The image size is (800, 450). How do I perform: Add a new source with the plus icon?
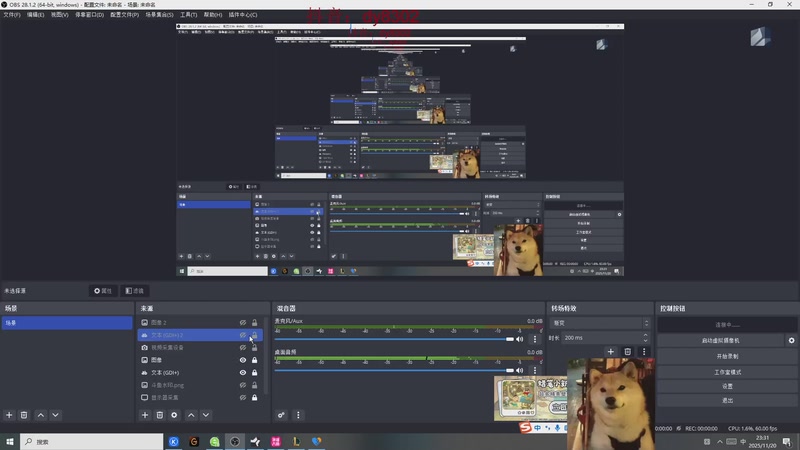coord(145,415)
